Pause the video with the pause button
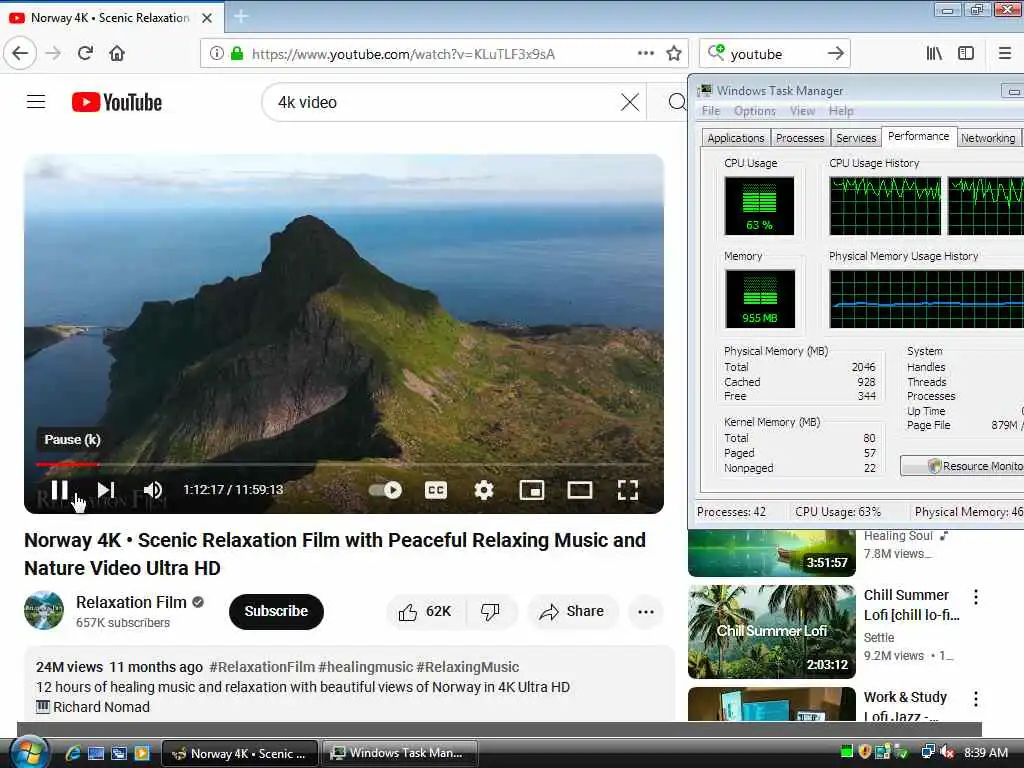 (x=59, y=490)
